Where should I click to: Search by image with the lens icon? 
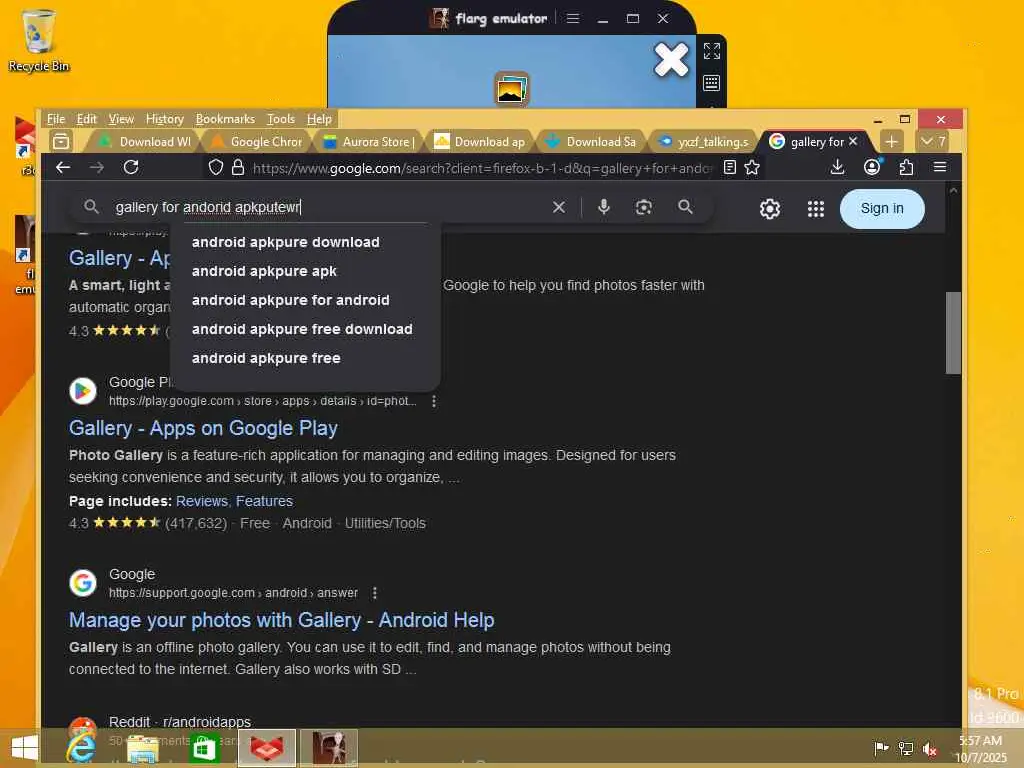[x=644, y=207]
